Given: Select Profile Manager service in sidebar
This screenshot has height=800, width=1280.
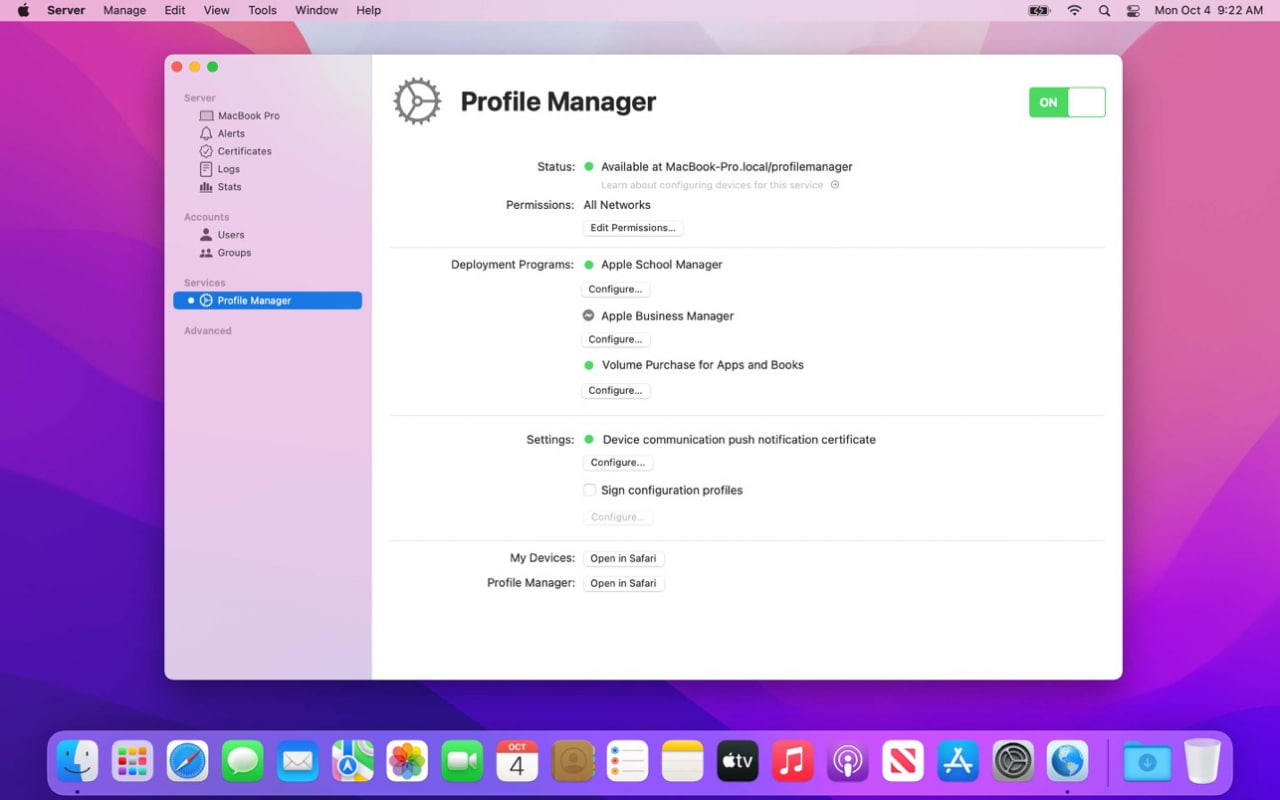Looking at the screenshot, I should [x=267, y=300].
